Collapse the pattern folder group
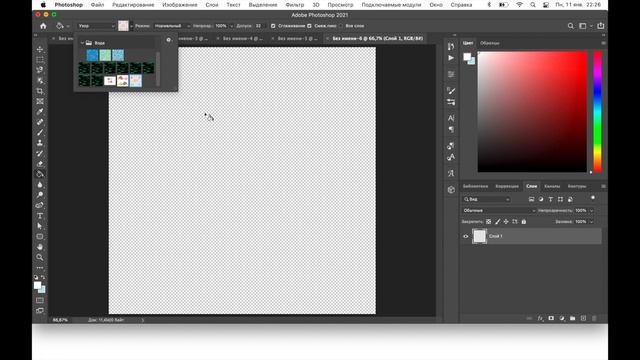This screenshot has width=640, height=360. [82, 43]
